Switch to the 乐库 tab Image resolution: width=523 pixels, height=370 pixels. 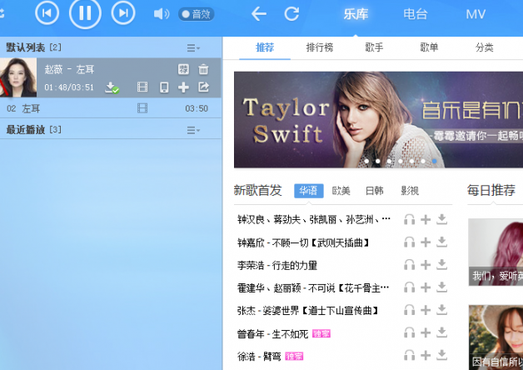click(x=356, y=14)
